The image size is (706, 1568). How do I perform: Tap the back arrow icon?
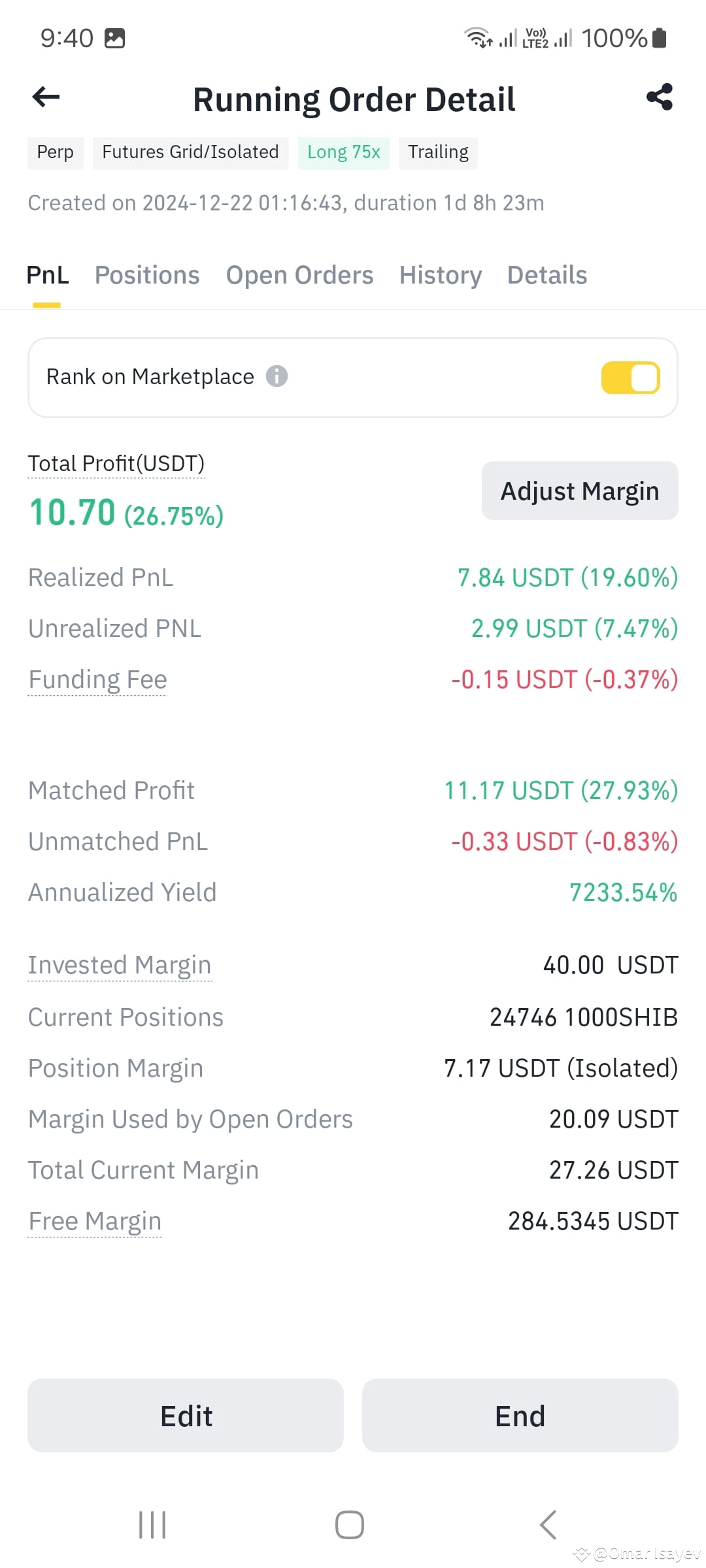pyautogui.click(x=46, y=97)
